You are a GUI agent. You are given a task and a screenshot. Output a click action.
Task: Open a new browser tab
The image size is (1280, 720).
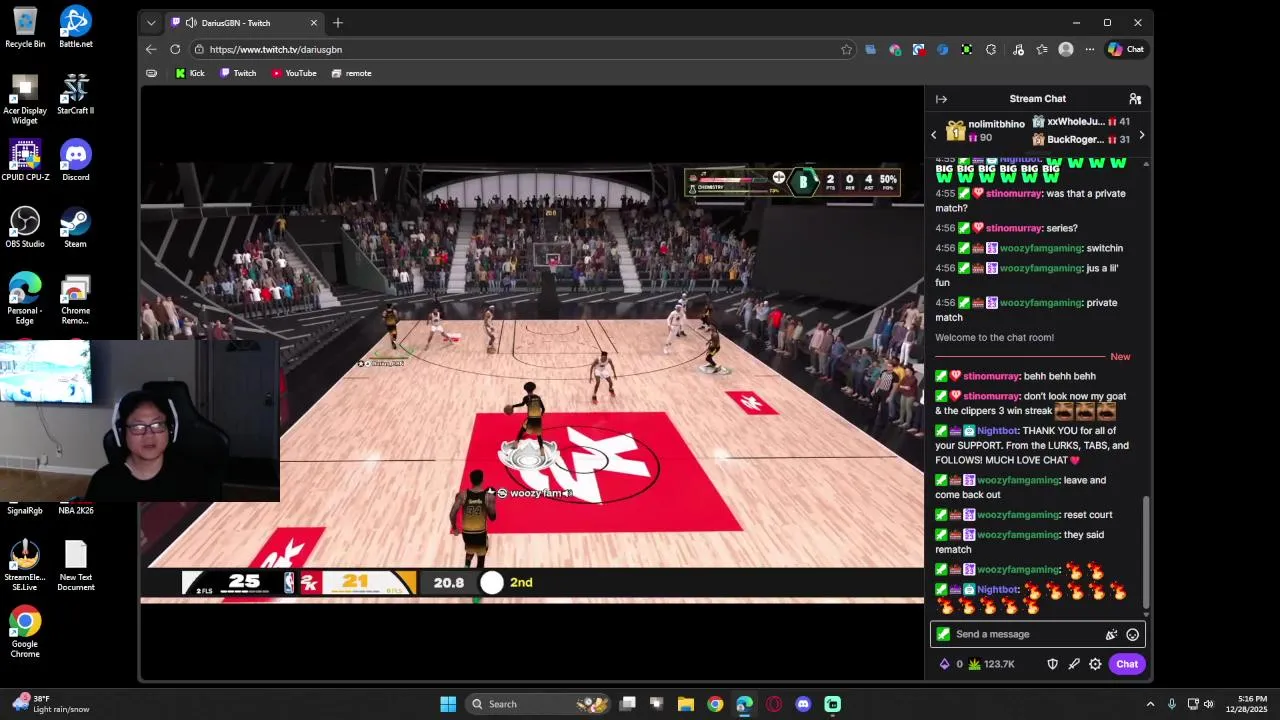(x=338, y=23)
